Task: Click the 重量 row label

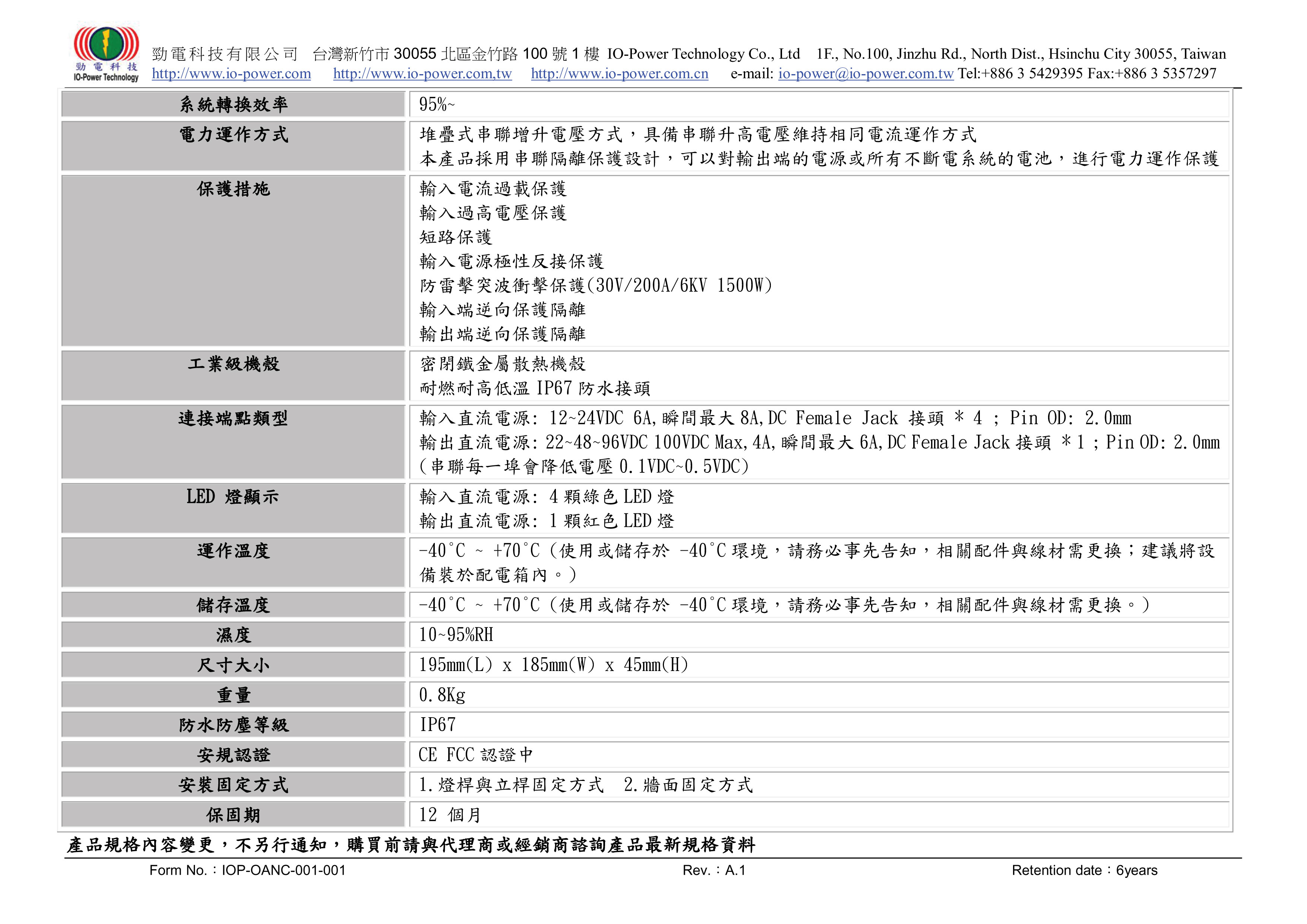Action: 233,695
